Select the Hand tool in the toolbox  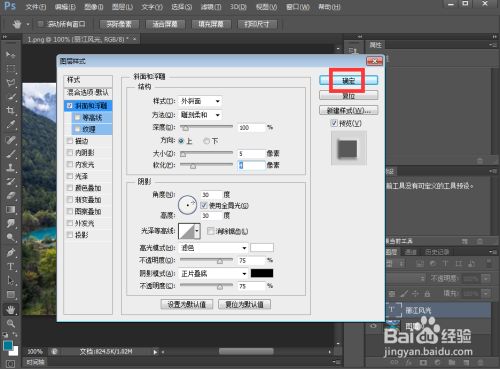click(x=10, y=310)
